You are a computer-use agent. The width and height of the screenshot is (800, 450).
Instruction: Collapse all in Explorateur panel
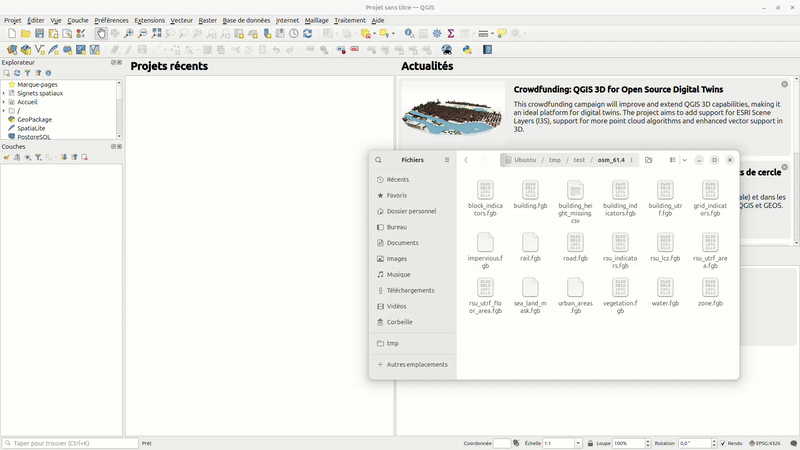38,73
